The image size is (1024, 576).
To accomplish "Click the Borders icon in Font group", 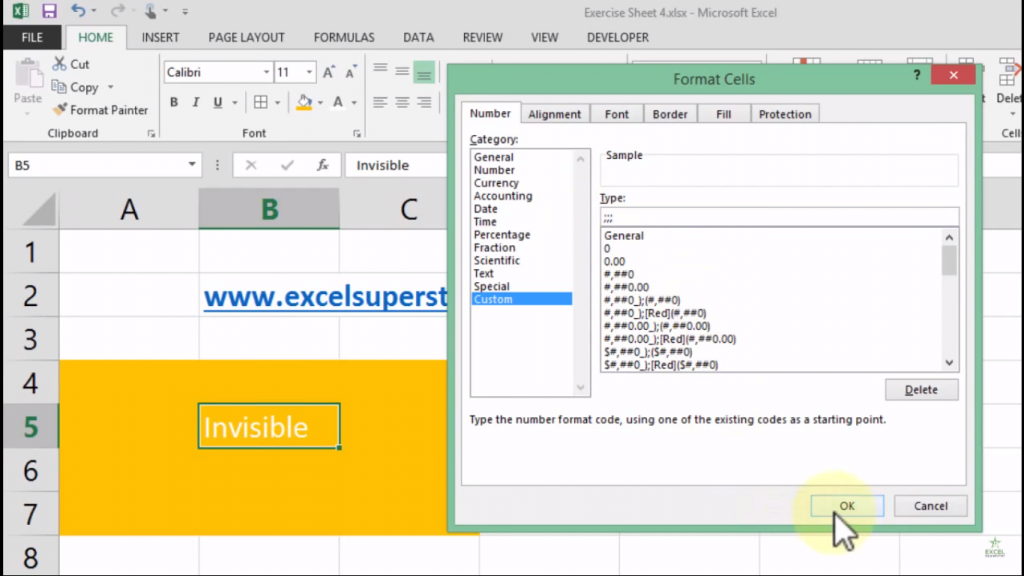I will [x=260, y=102].
